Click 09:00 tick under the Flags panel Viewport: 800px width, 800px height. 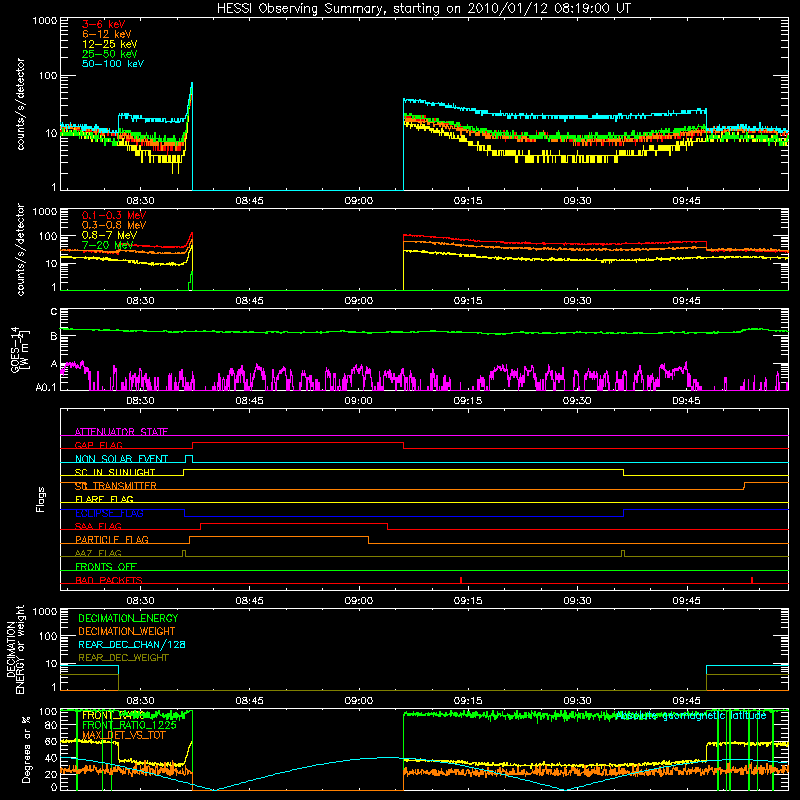click(x=359, y=600)
